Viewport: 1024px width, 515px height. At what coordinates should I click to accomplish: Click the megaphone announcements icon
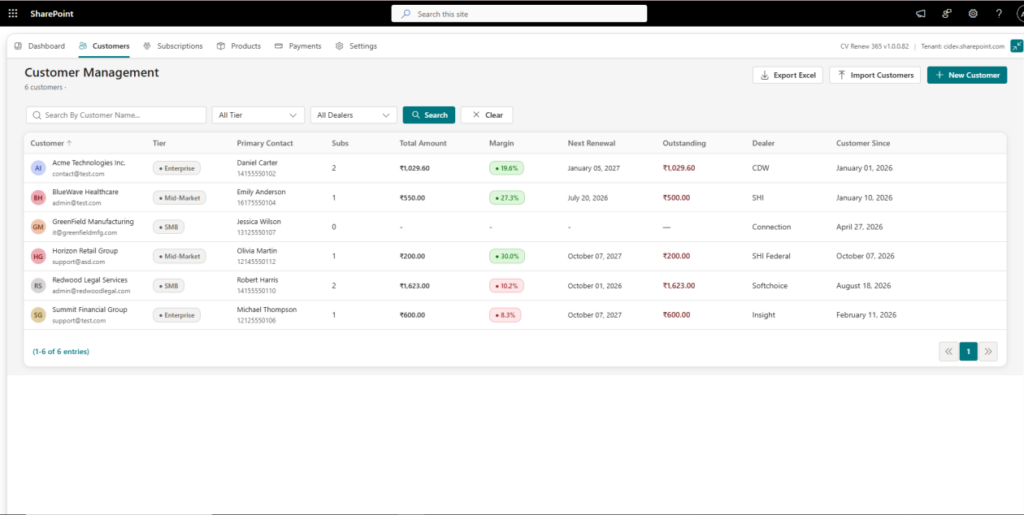[921, 13]
